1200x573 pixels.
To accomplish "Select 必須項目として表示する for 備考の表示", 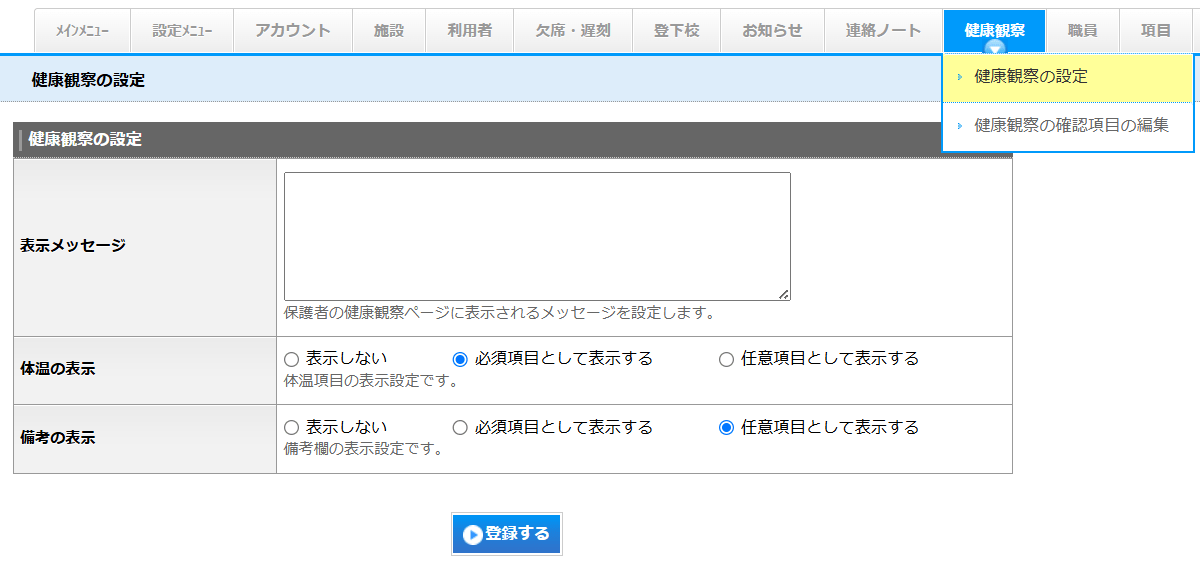I will pyautogui.click(x=460, y=428).
